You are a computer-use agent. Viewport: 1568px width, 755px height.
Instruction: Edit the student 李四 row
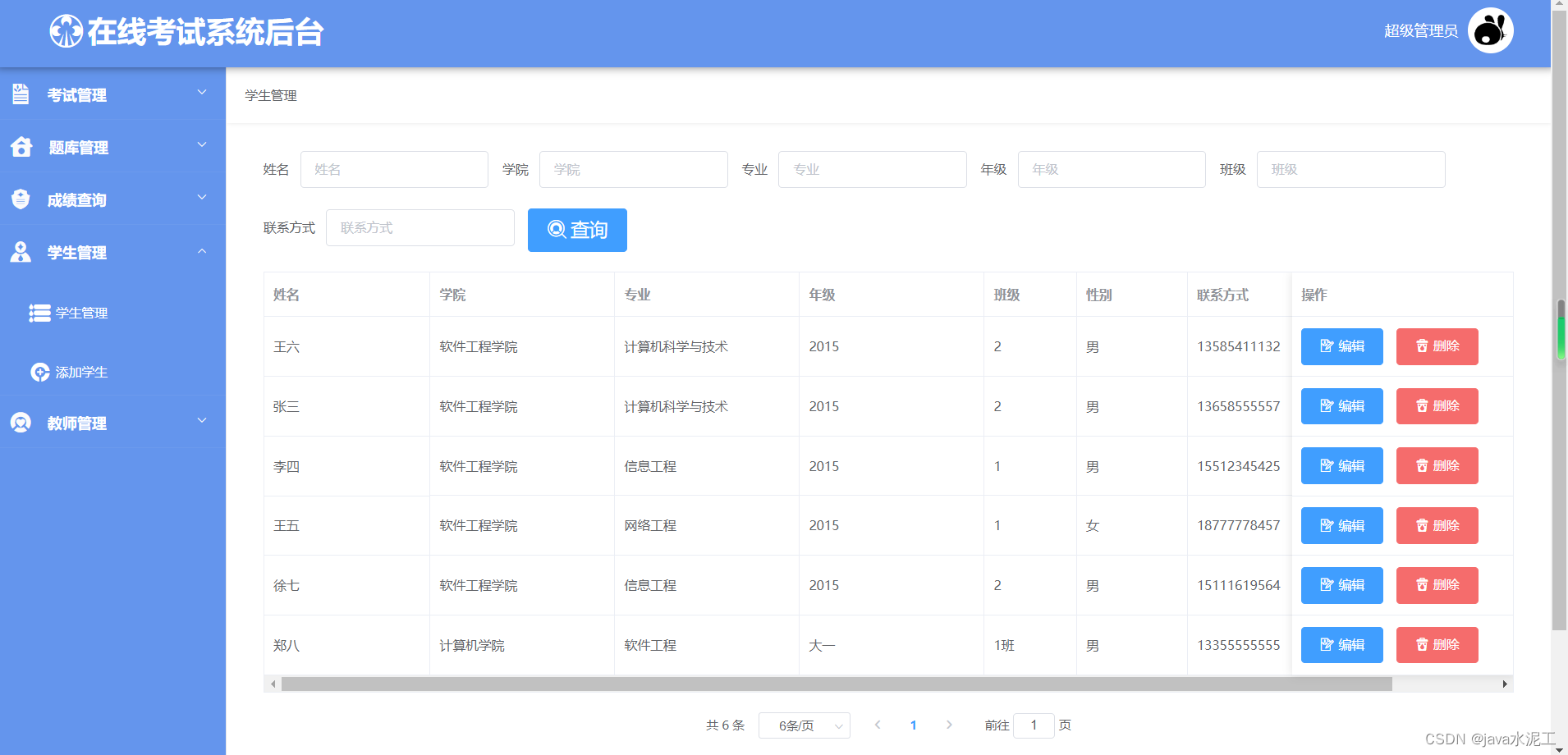coord(1341,465)
